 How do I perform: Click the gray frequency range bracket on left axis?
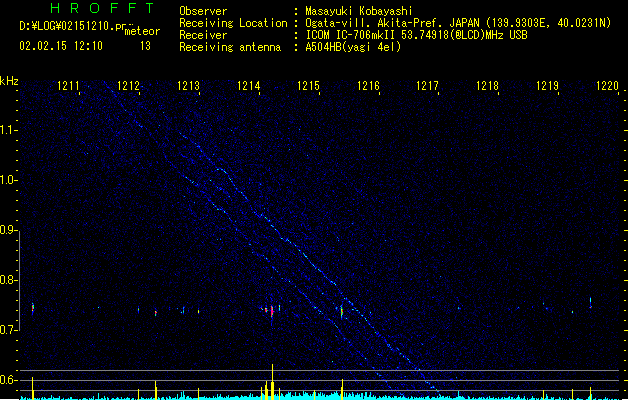(18, 282)
